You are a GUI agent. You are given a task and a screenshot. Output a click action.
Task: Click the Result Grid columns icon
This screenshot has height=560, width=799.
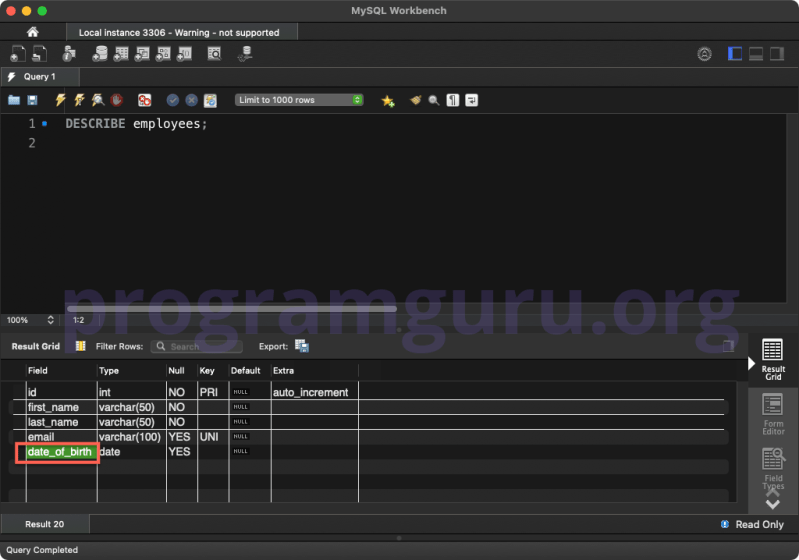click(81, 346)
